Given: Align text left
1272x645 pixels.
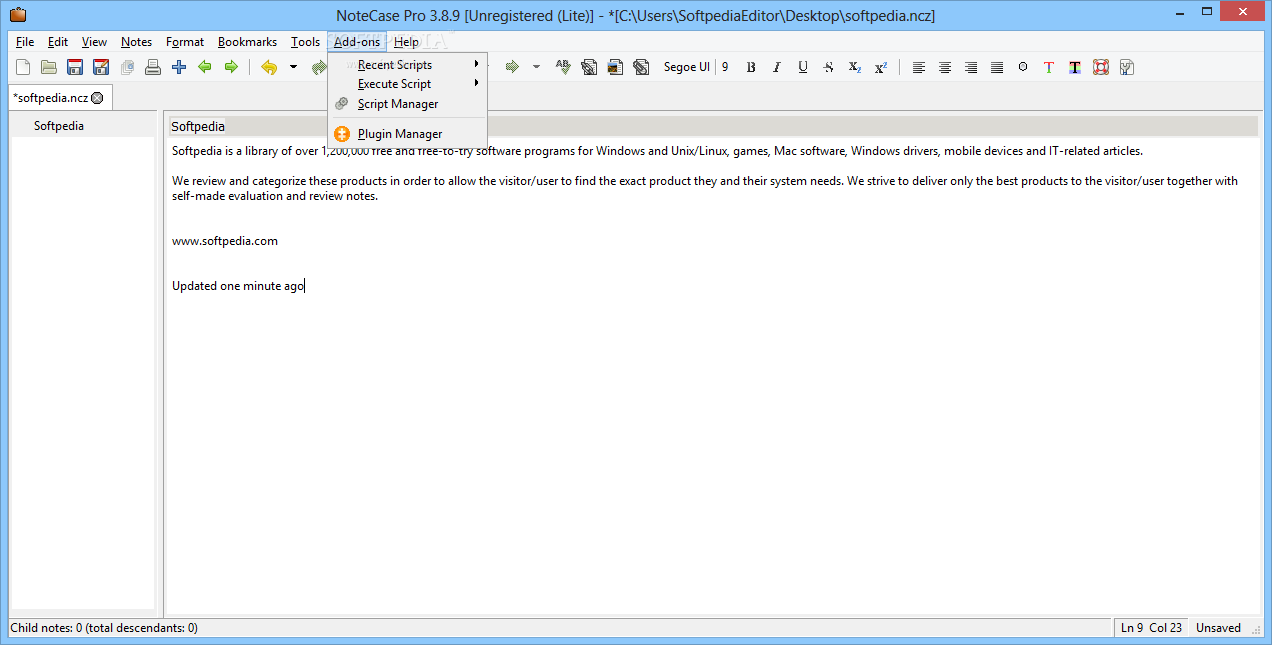Looking at the screenshot, I should (x=919, y=67).
